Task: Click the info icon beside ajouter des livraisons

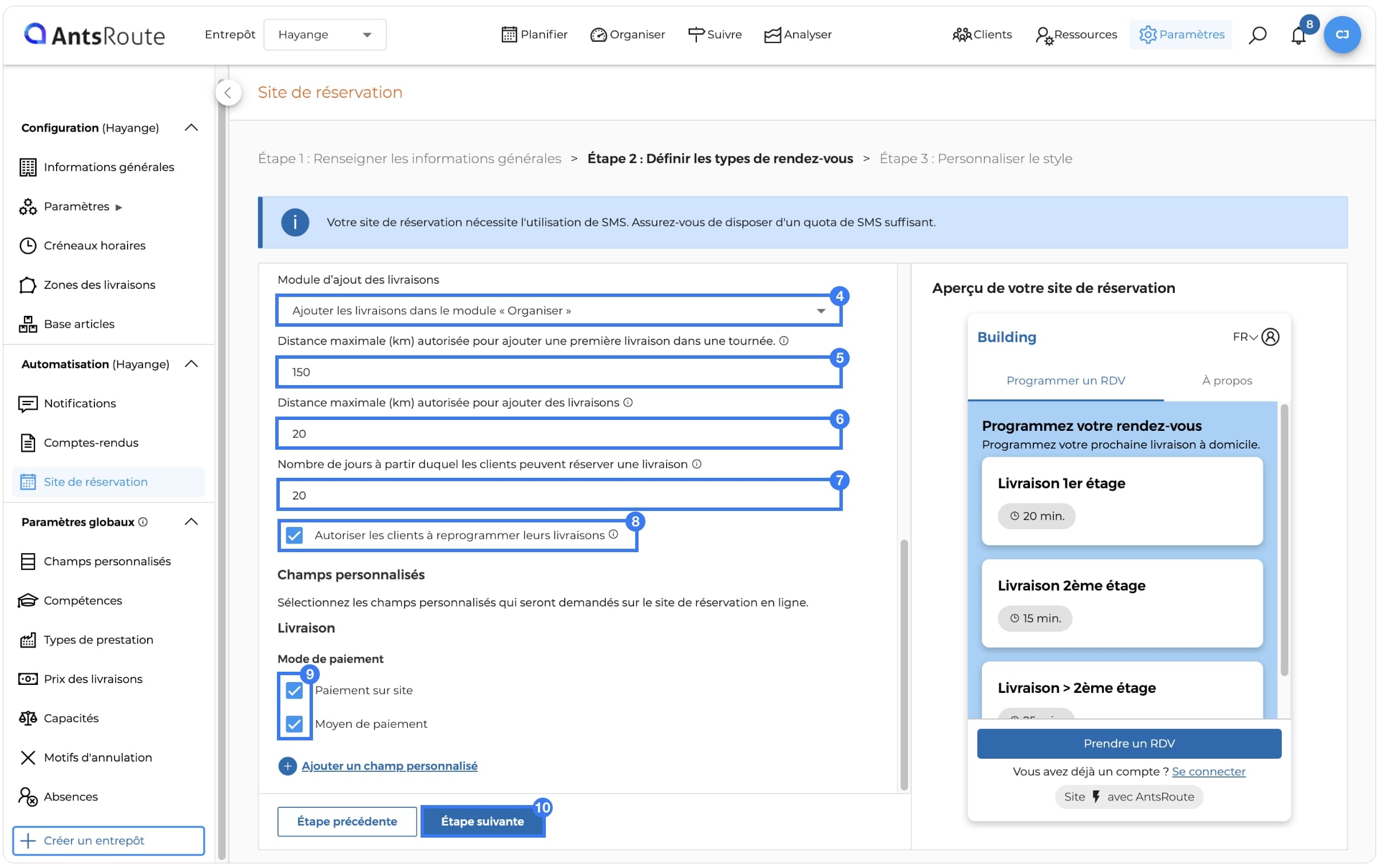Action: pos(628,402)
